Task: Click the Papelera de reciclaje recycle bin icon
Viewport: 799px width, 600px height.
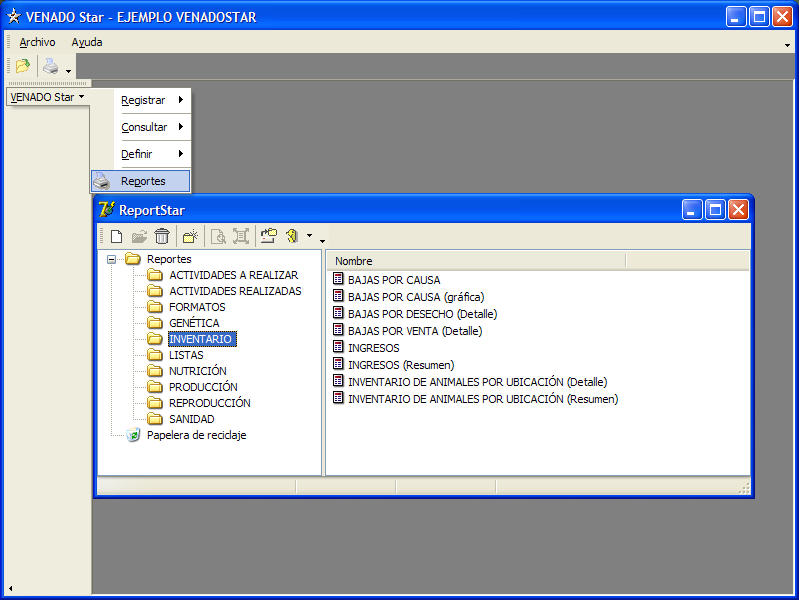Action: (x=134, y=435)
